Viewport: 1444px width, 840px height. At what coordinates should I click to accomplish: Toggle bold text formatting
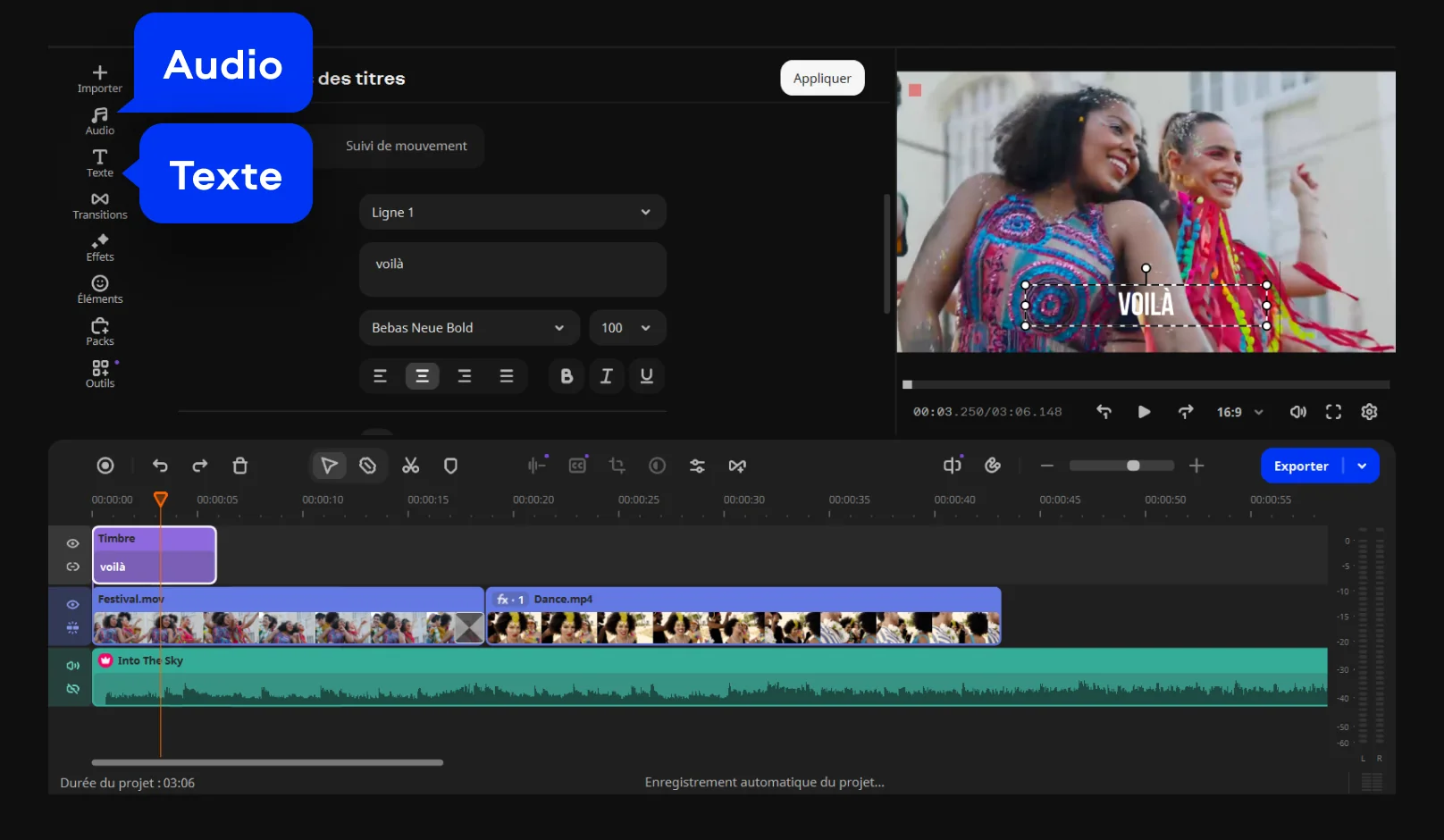point(567,376)
